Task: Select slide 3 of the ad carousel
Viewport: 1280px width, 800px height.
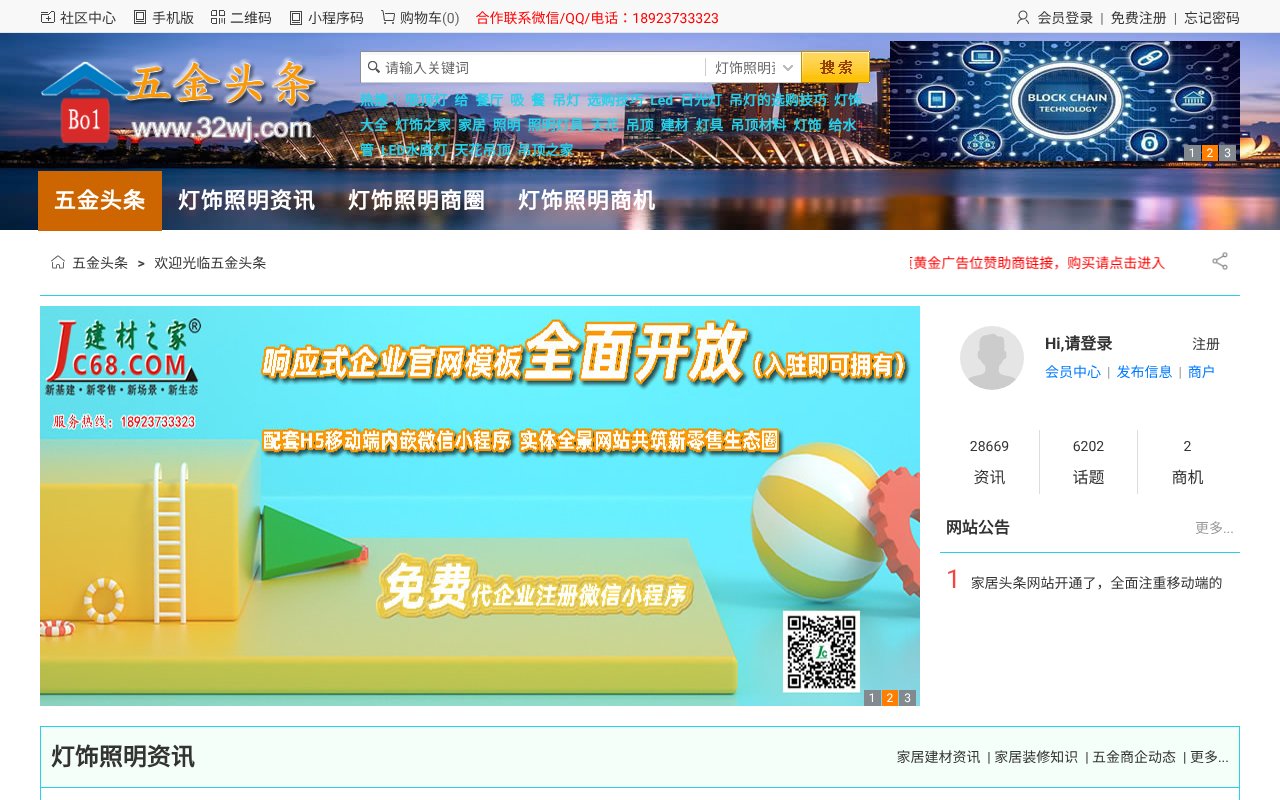Action: (x=907, y=697)
